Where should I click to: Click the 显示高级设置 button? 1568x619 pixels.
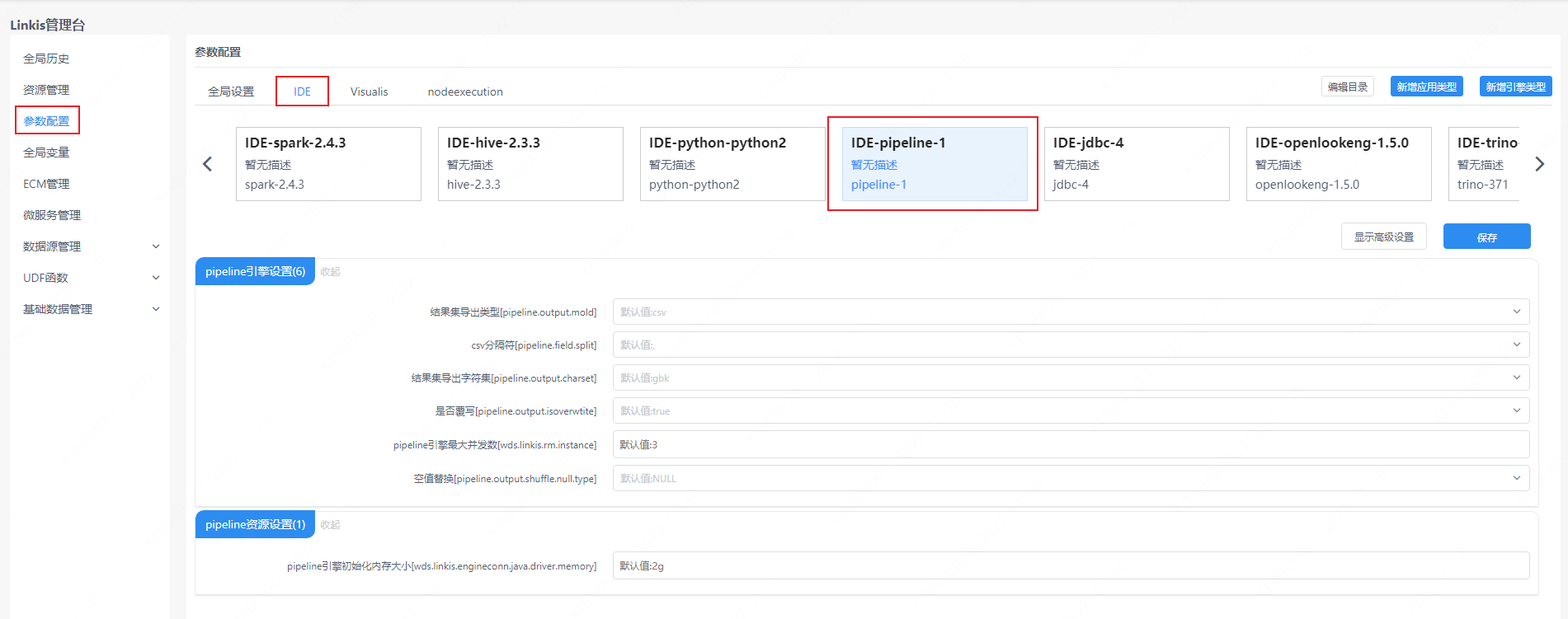coord(1383,237)
